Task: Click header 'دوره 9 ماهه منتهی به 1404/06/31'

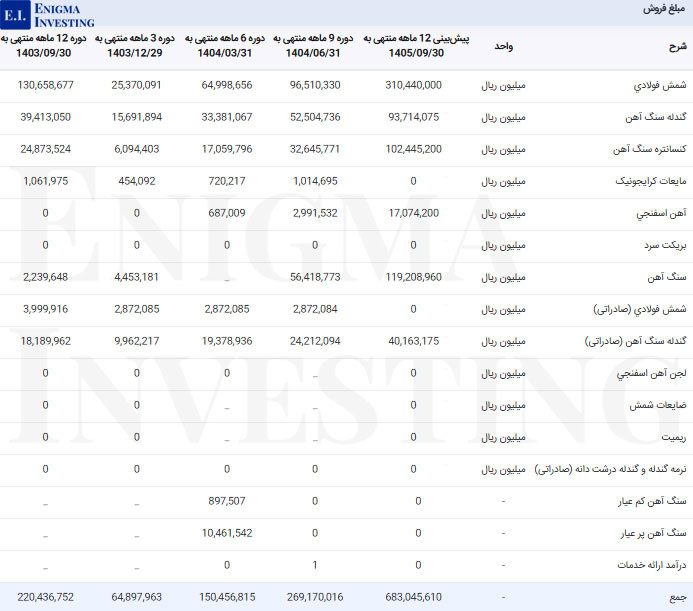Action: (x=313, y=46)
